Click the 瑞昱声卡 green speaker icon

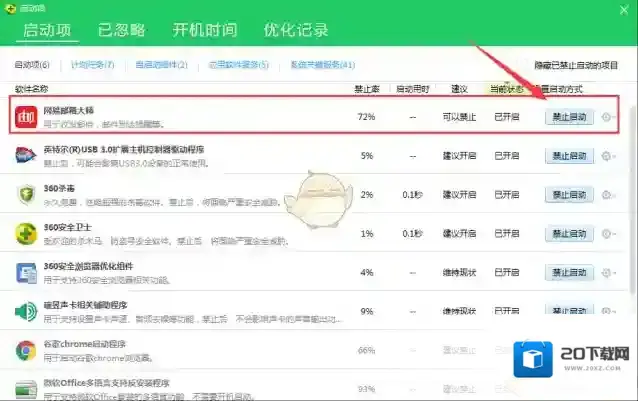[26, 312]
